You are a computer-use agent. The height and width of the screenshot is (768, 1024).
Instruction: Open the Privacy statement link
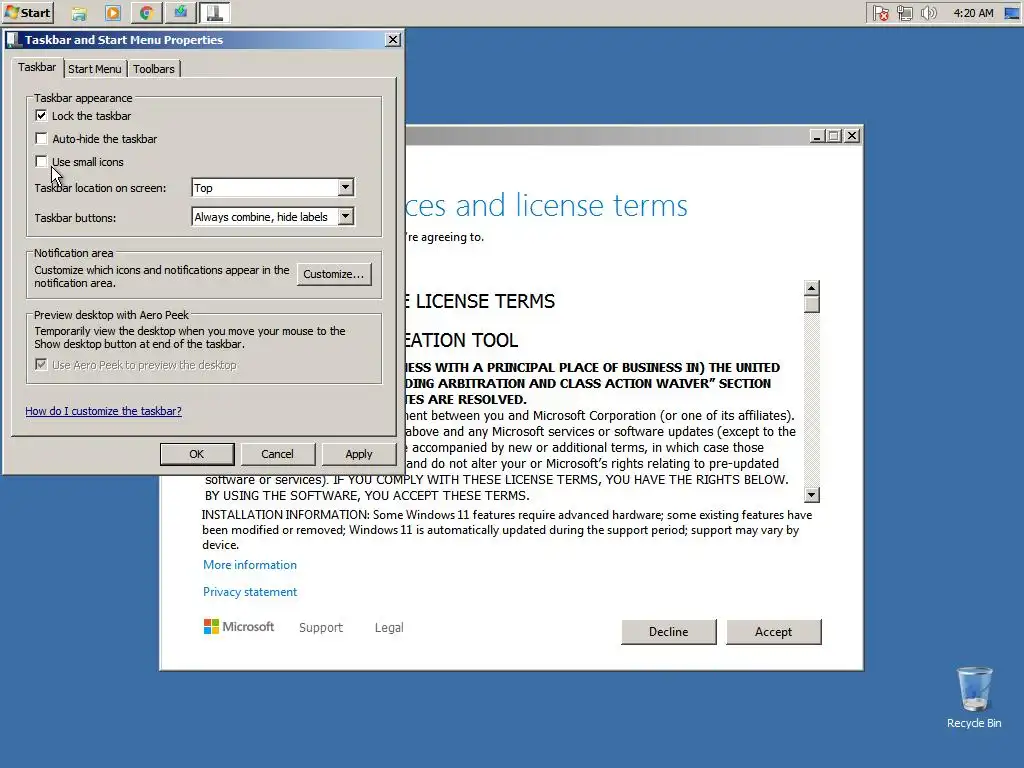pos(249,592)
